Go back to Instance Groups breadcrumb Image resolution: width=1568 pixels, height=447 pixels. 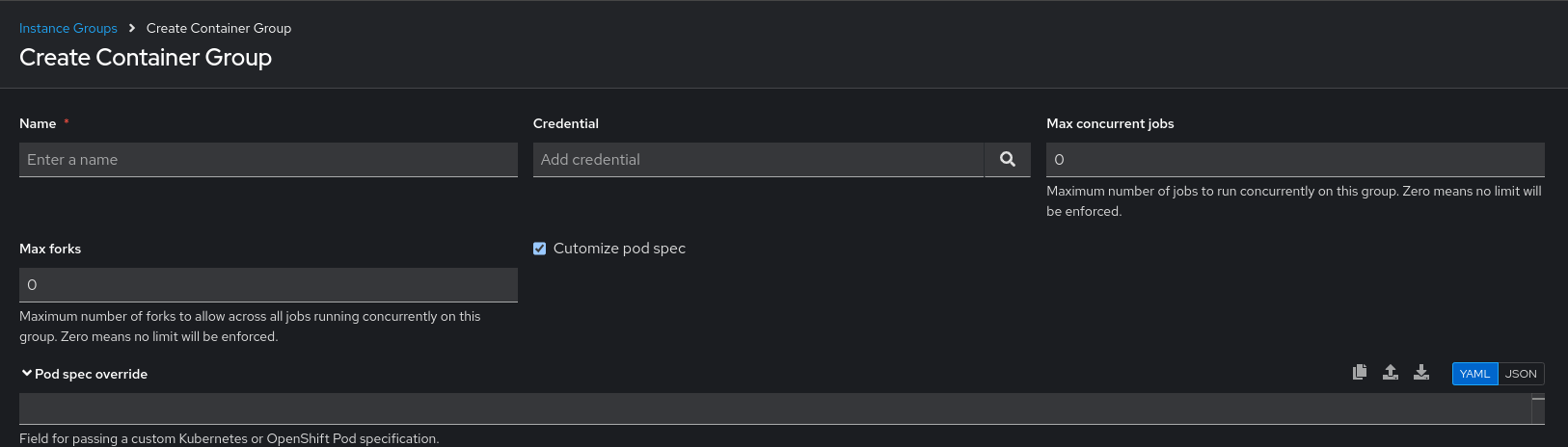tap(68, 28)
